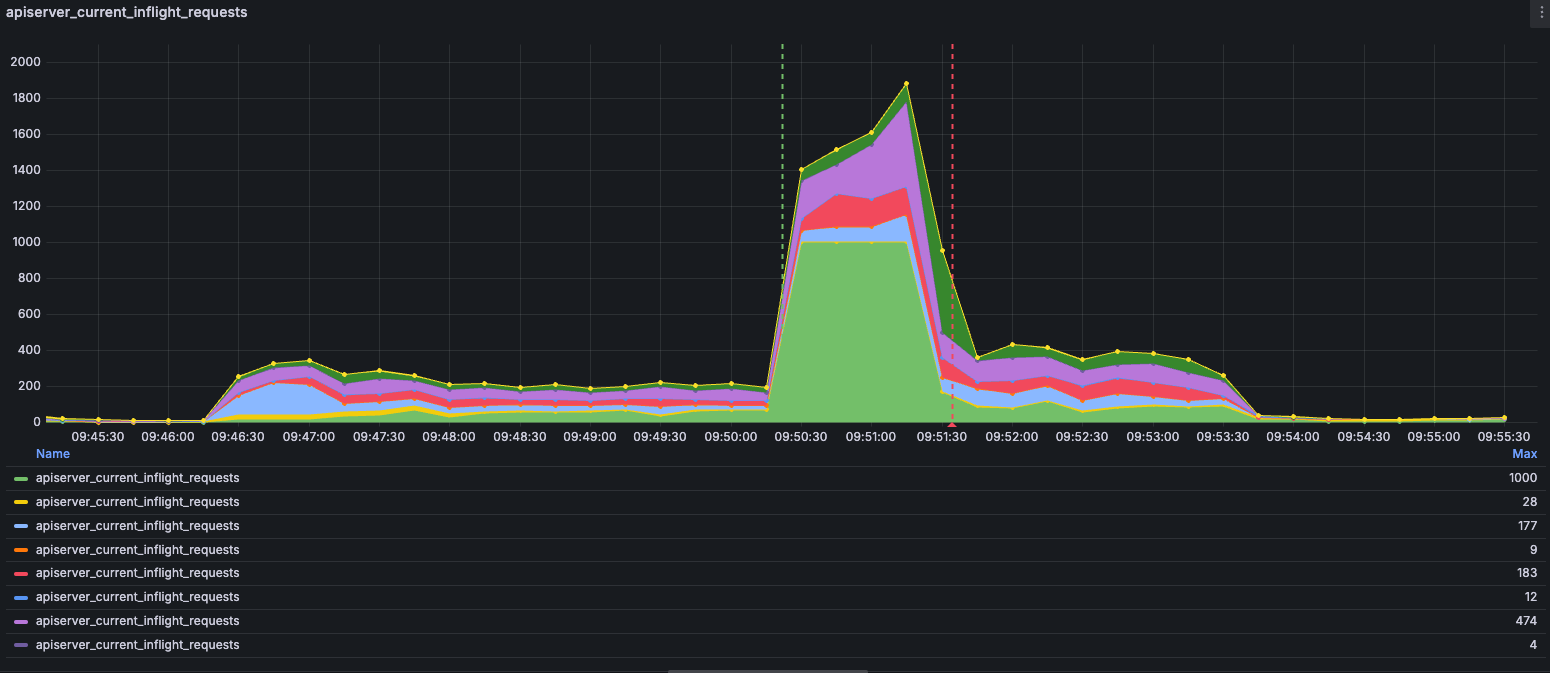
Task: Click the purple series color indicator (Max 474)
Action: [x=21, y=621]
